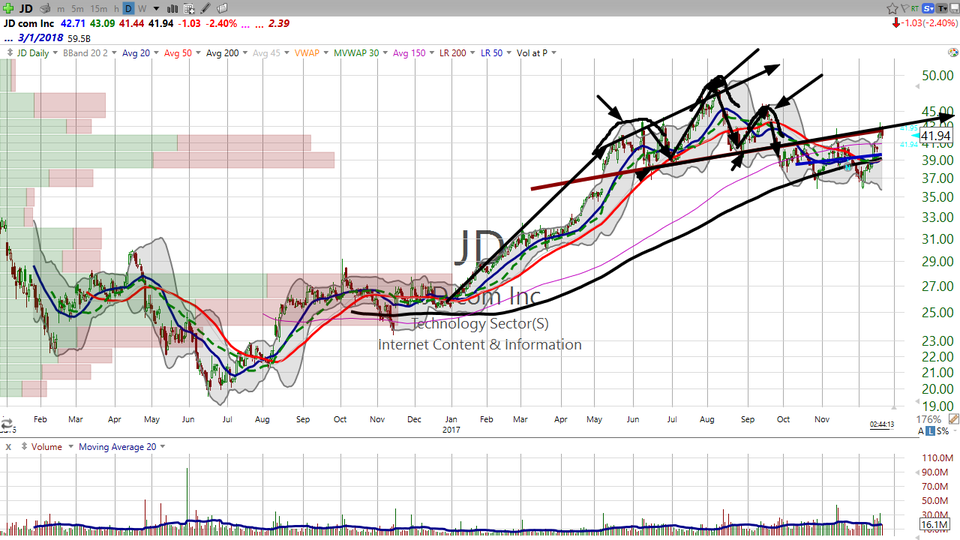Click the blue 42.71 open price
This screenshot has height=540, width=960.
[x=73, y=23]
